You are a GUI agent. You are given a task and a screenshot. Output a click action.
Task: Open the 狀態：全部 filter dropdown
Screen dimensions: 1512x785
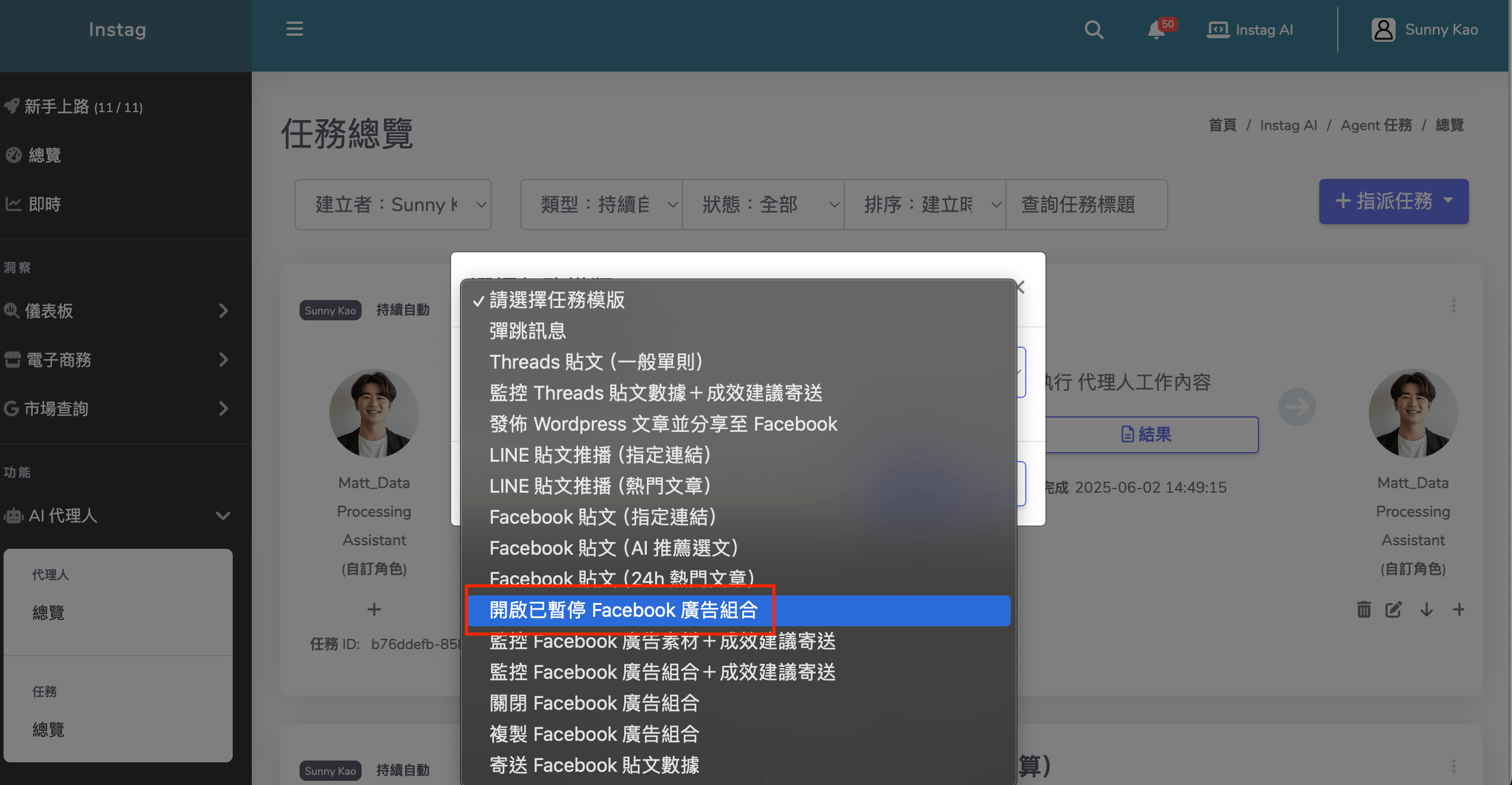point(763,205)
